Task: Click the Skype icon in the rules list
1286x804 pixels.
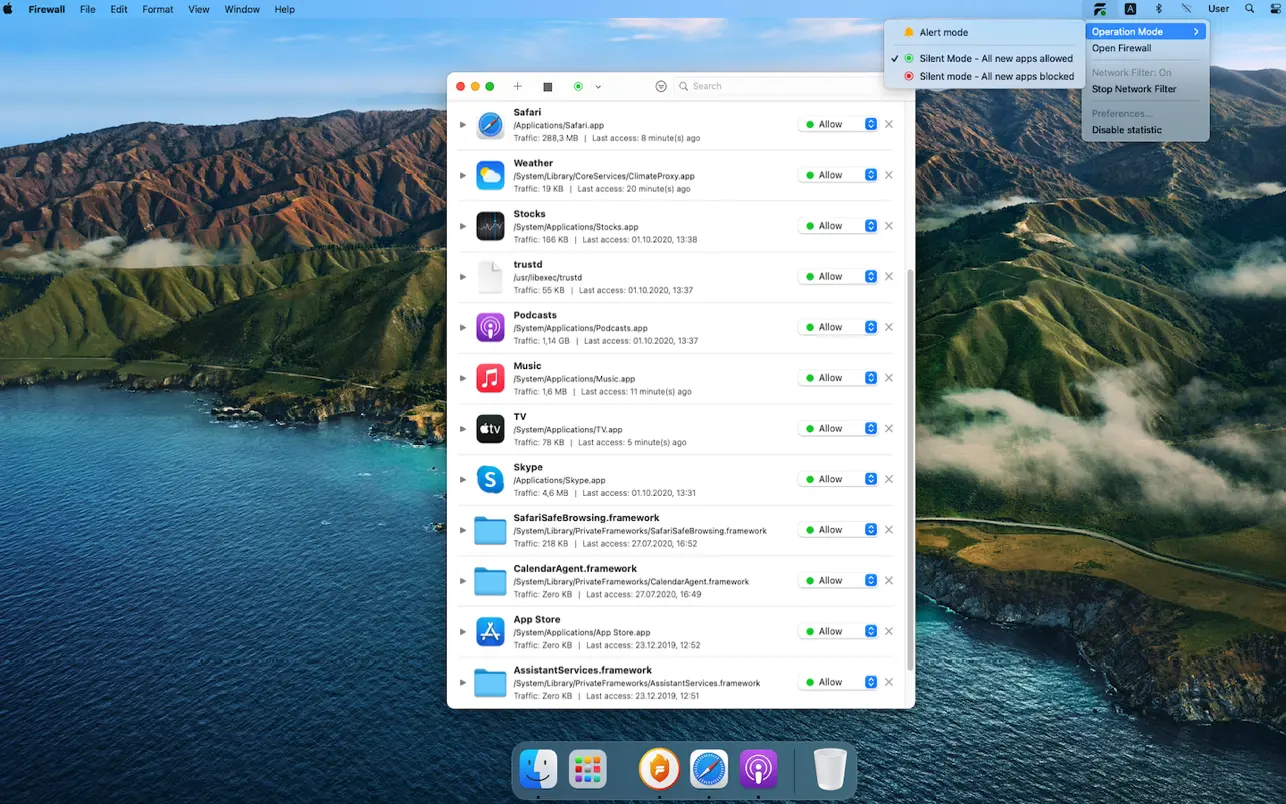Action: (490, 479)
